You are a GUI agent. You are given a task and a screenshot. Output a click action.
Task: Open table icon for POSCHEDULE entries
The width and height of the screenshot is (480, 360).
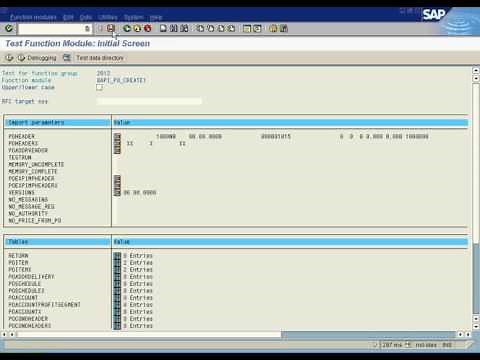(117, 284)
